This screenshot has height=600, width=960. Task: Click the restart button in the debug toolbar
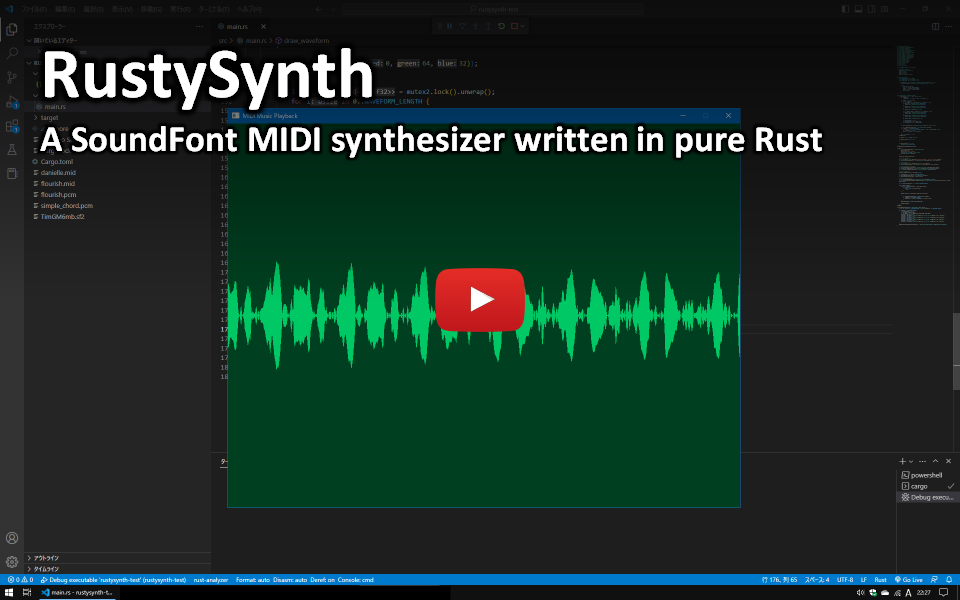tap(501, 26)
